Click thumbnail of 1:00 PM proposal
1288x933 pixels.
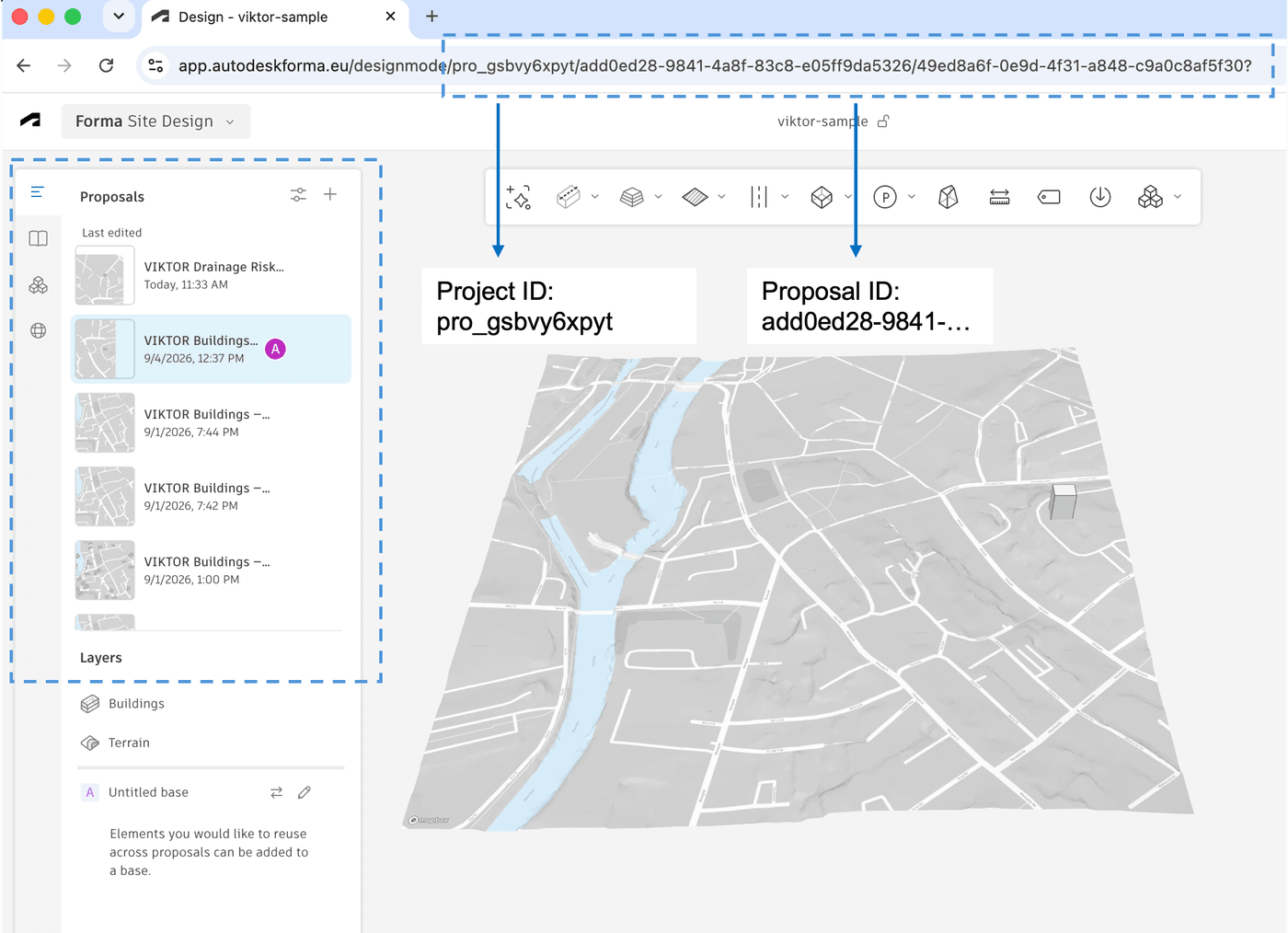(x=105, y=570)
